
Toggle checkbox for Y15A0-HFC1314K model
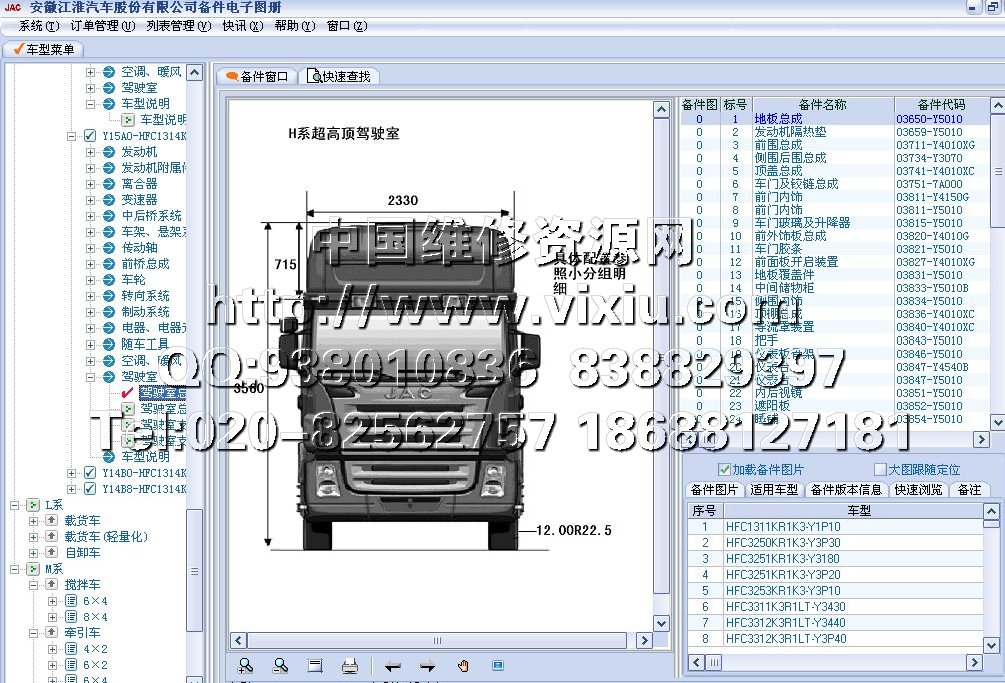pos(90,136)
